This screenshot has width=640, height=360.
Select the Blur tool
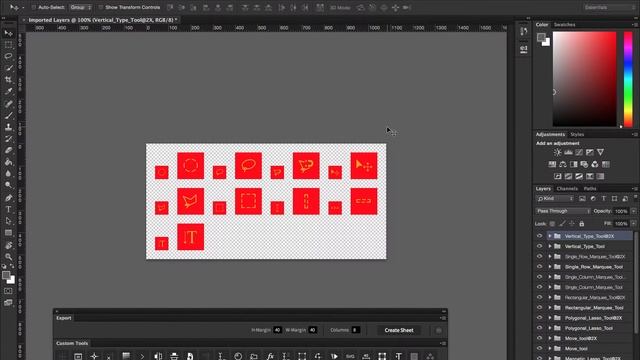pos(8,174)
